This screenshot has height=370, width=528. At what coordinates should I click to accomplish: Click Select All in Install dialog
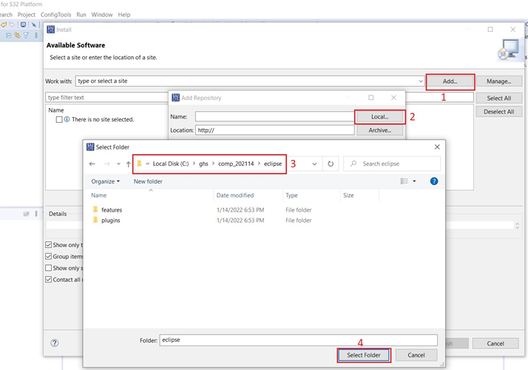[499, 98]
